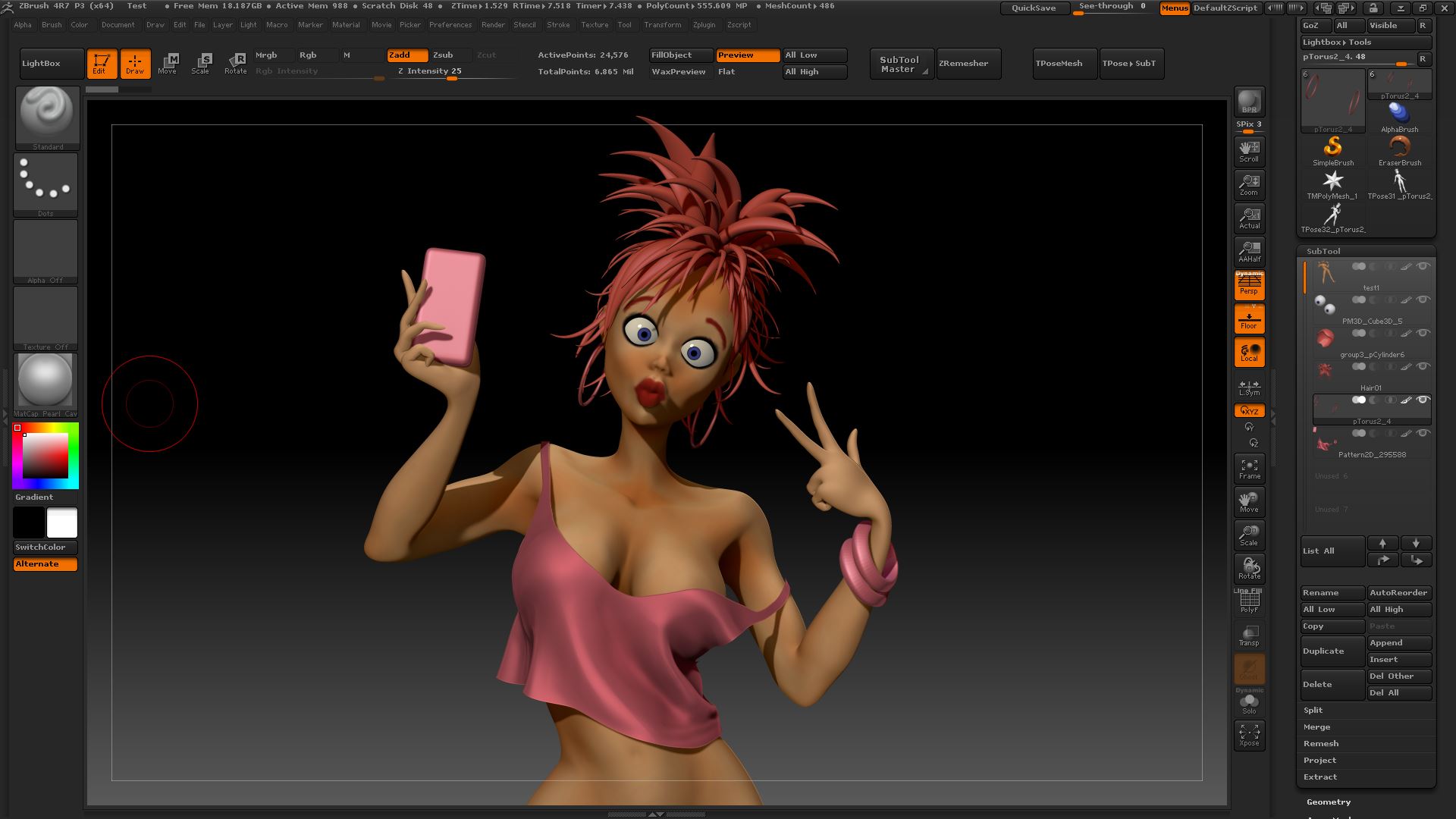This screenshot has height=819, width=1456.
Task: Open the Standard brush thumbnail picker
Action: click(47, 118)
